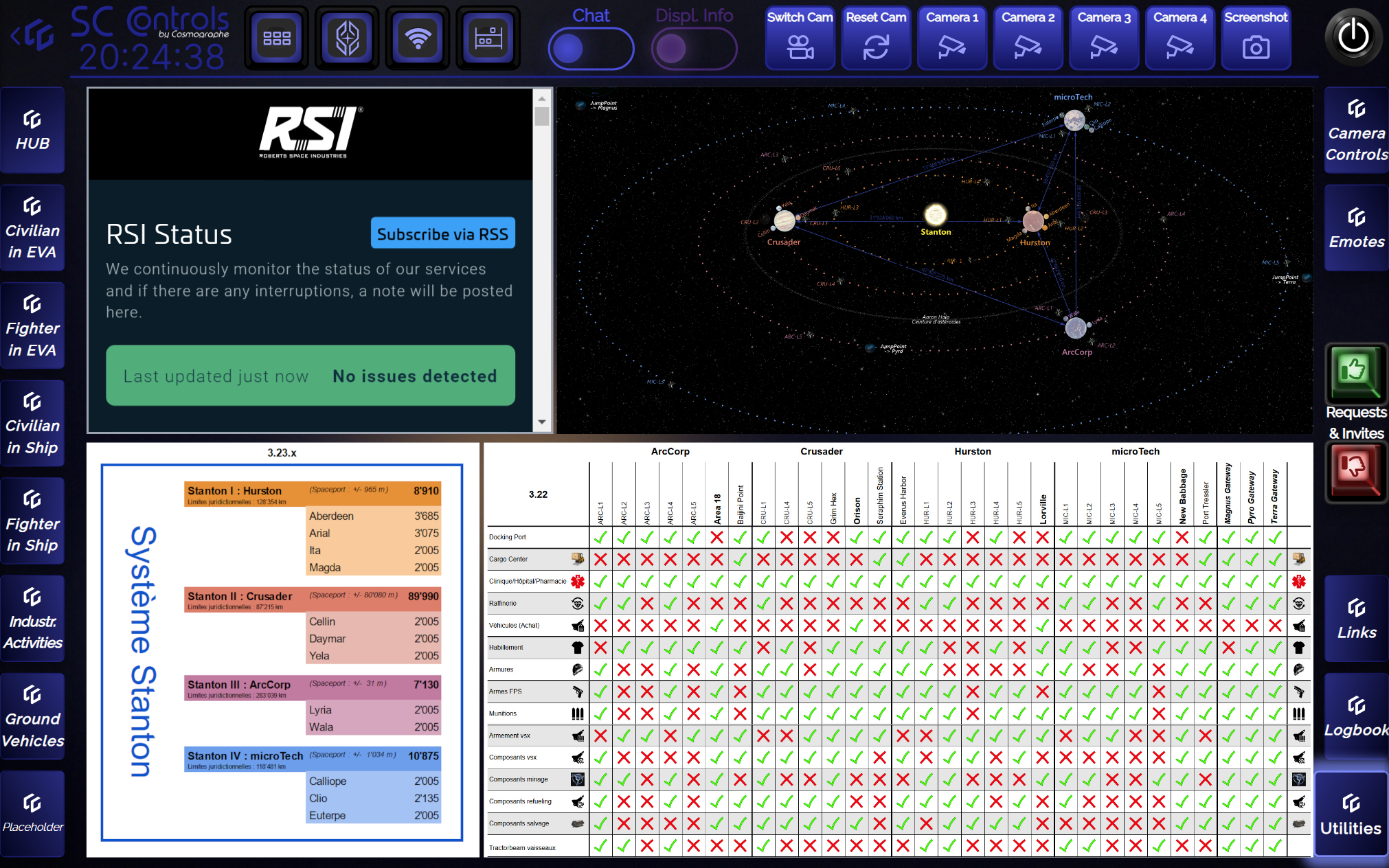Click the Wi-Fi connection icon button
1389x868 pixels.
418,38
